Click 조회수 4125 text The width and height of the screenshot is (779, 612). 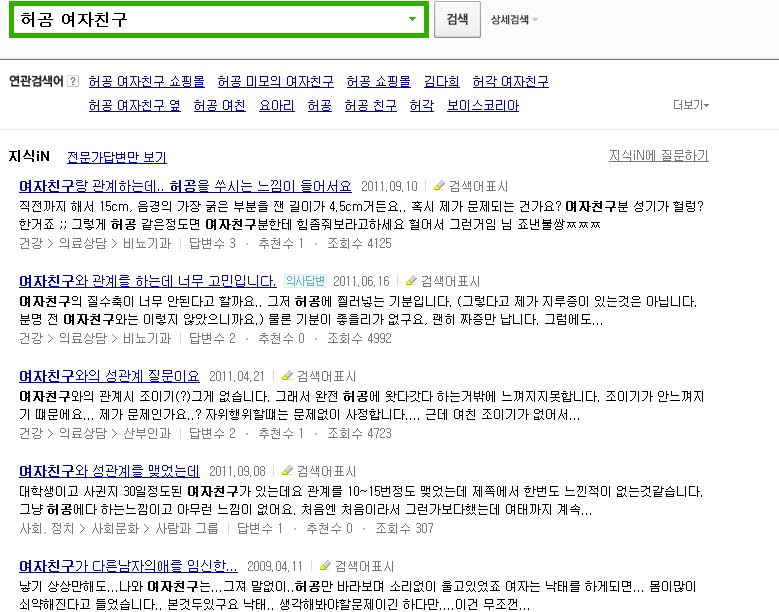[x=359, y=243]
